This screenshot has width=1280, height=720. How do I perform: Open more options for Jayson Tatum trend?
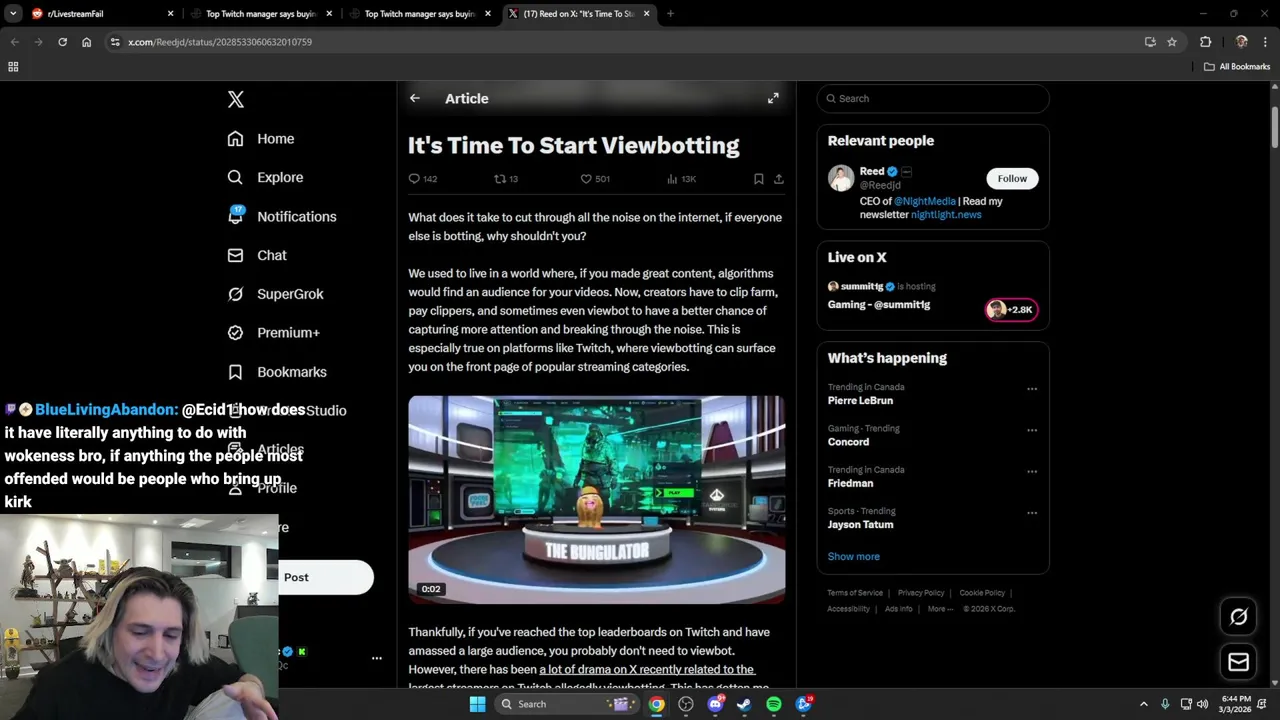[1032, 513]
